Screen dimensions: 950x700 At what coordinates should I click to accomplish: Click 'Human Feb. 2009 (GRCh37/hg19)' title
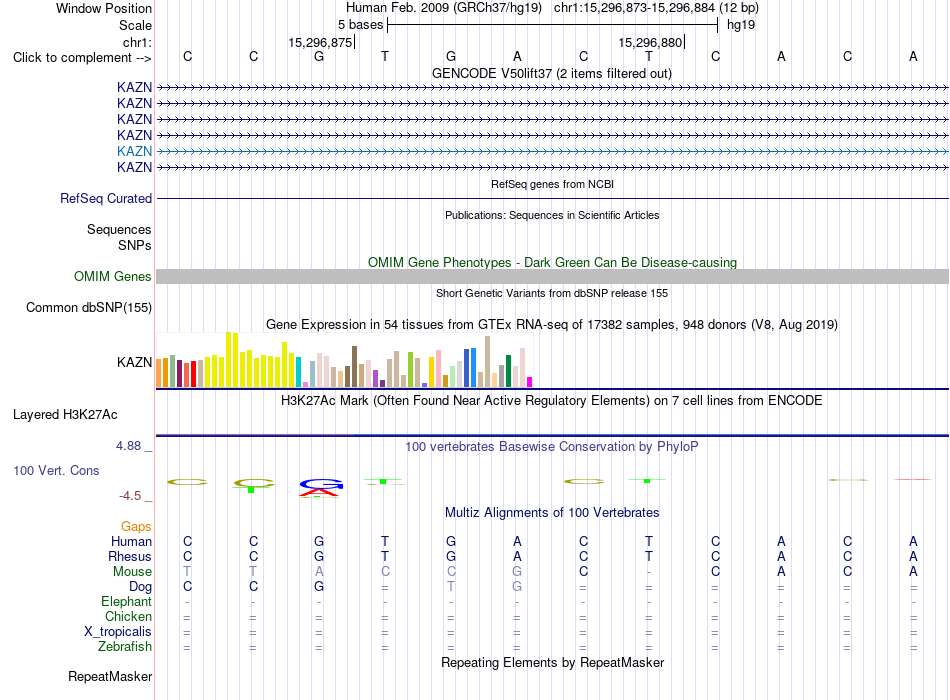443,8
